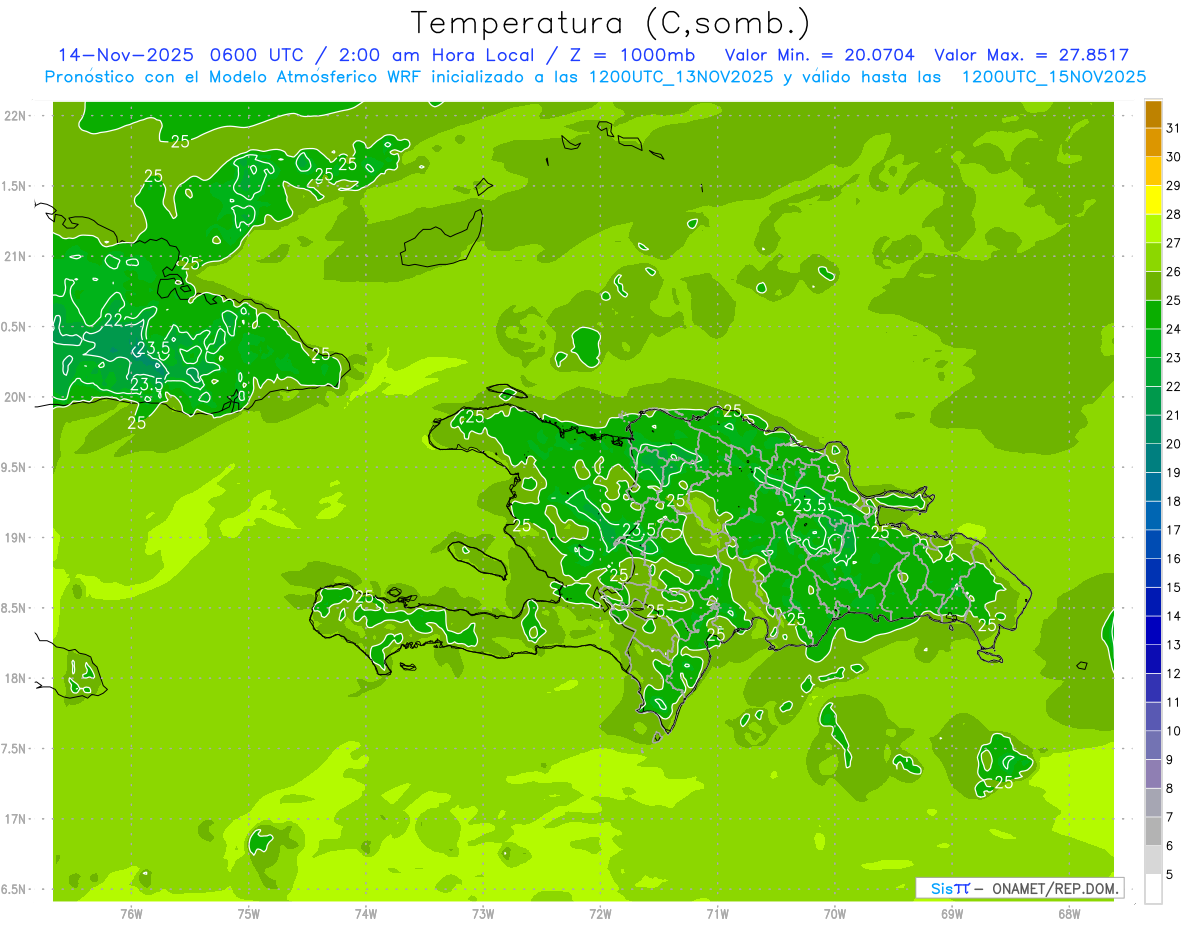Image resolution: width=1200 pixels, height=927 pixels.
Task: Pick the gray legend band between 6 and 7
Action: (1153, 831)
